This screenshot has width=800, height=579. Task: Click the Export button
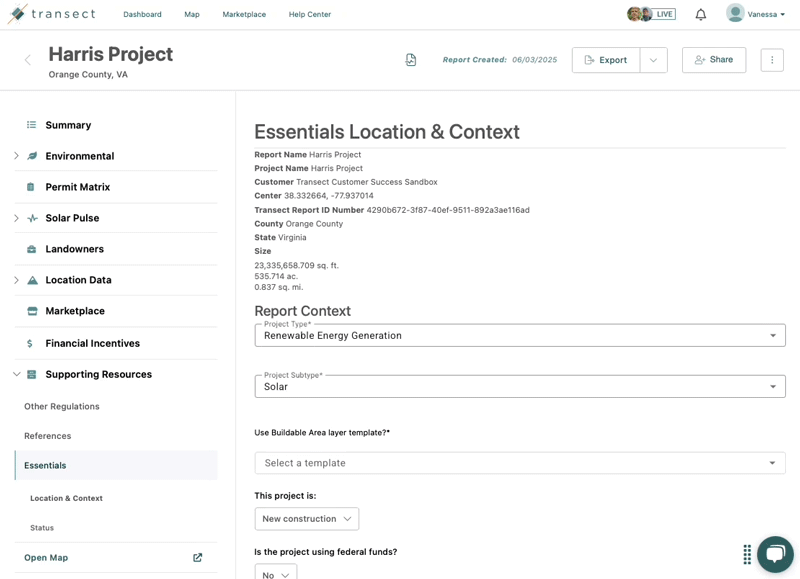tap(606, 60)
